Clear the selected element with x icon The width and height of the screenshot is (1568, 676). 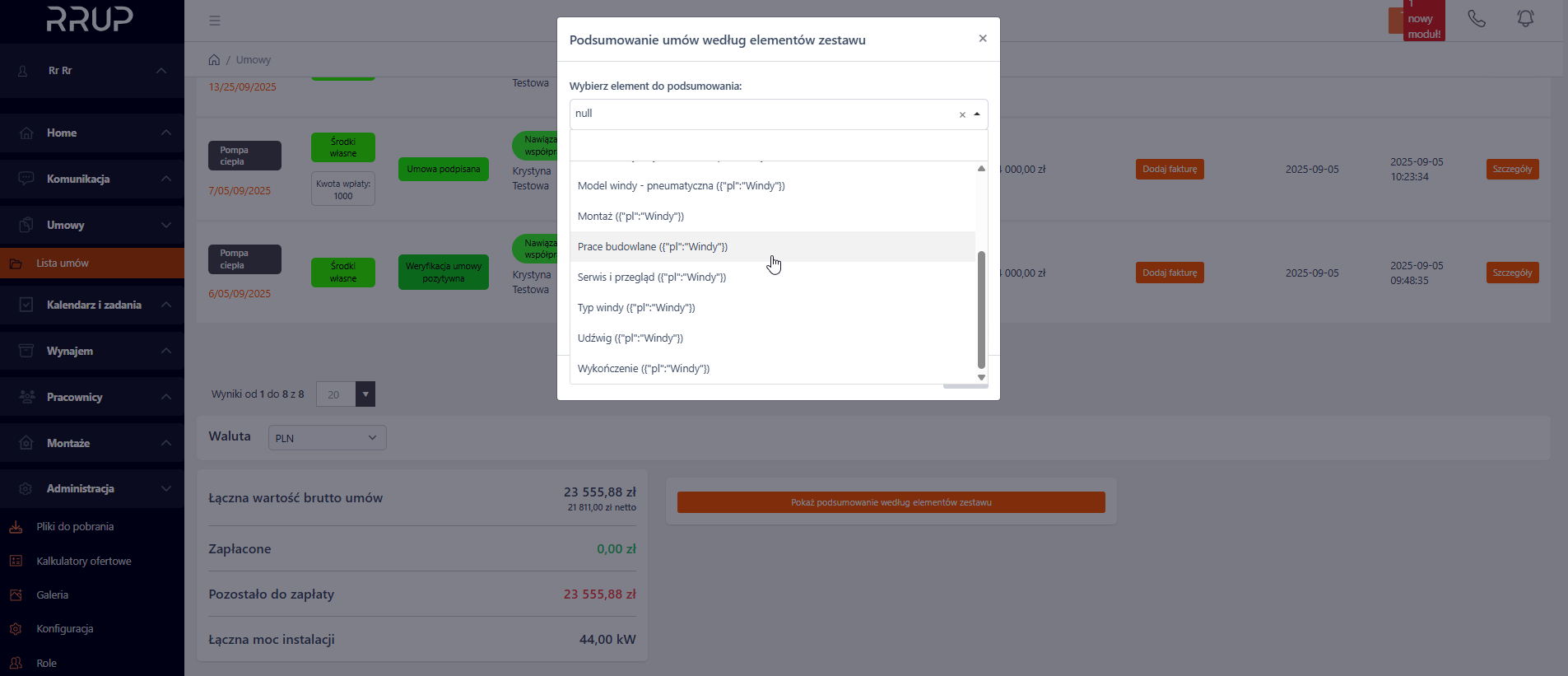coord(962,114)
